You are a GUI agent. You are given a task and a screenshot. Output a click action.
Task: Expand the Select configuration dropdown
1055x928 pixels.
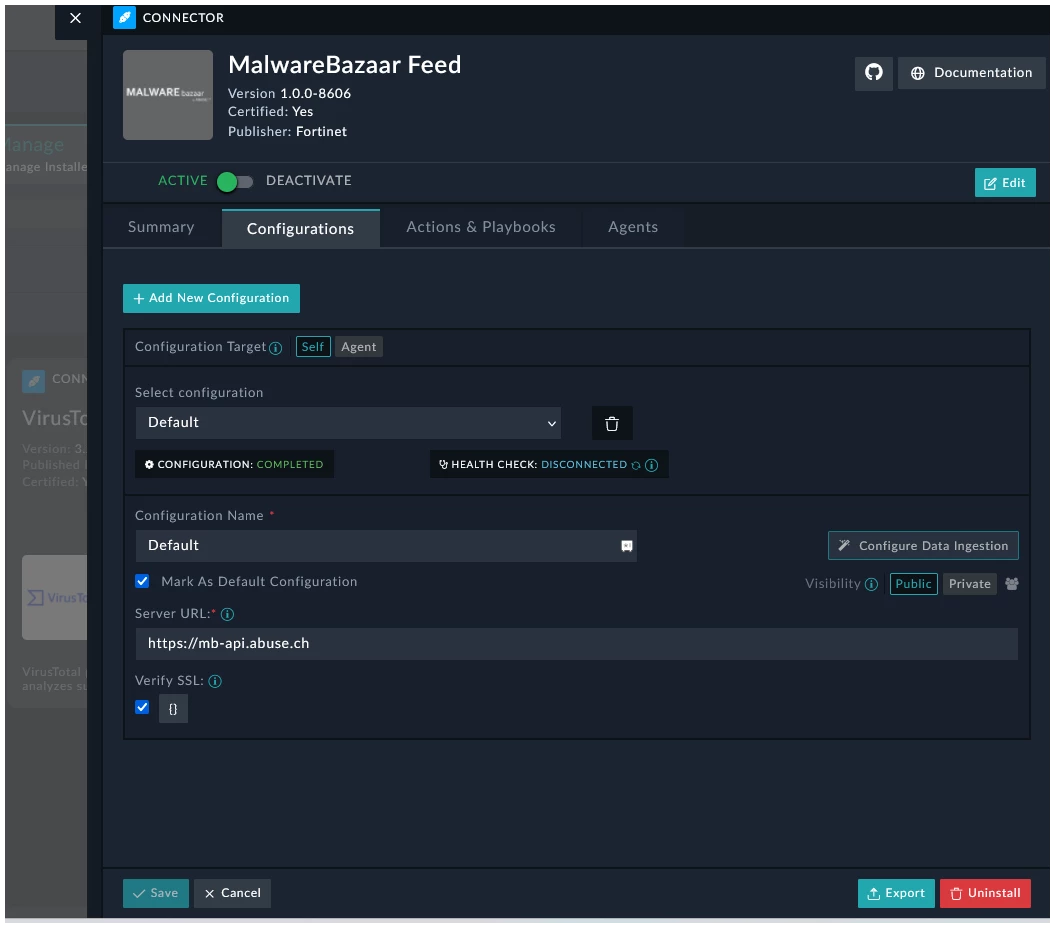(348, 423)
